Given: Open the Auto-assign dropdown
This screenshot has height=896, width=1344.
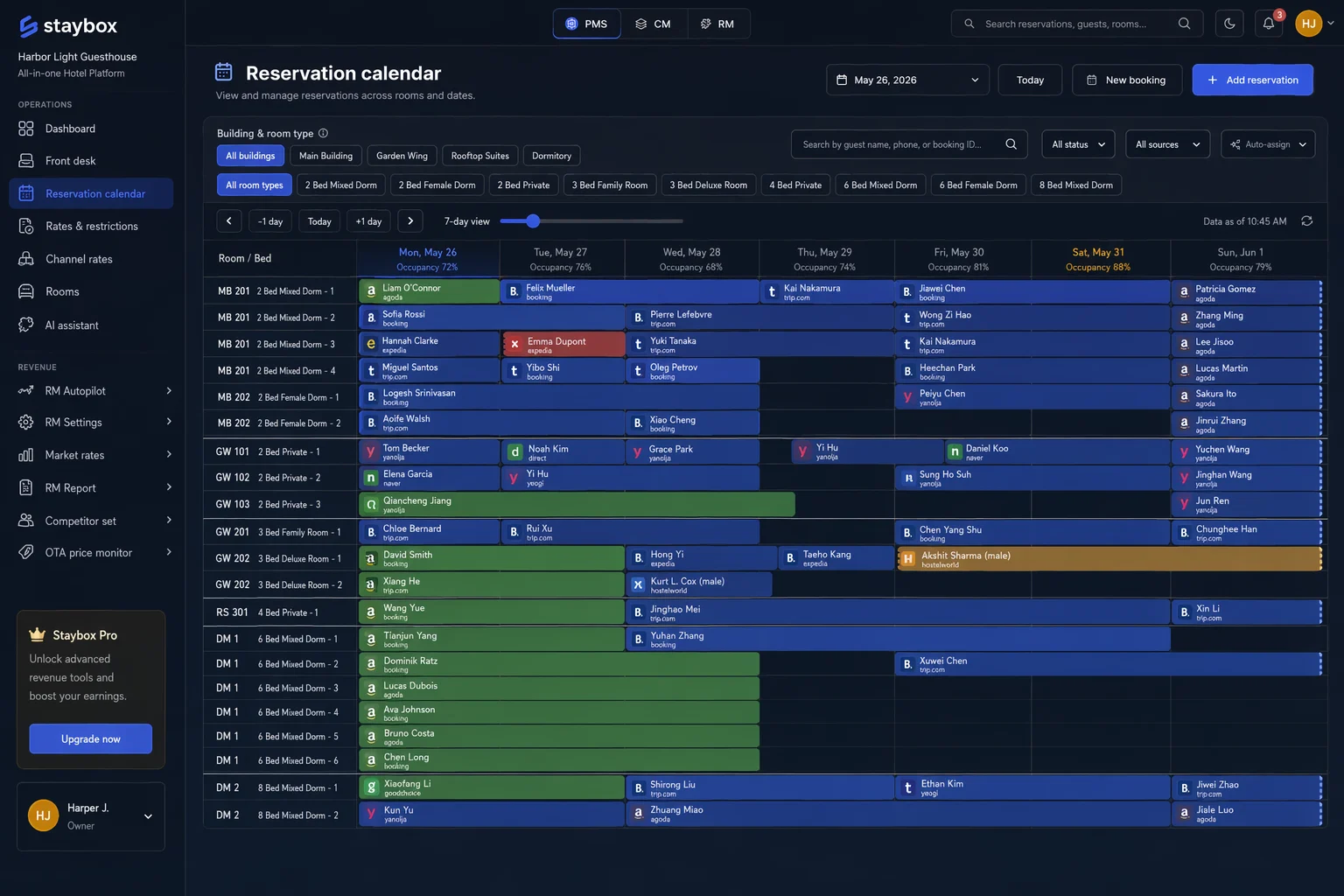Looking at the screenshot, I should [x=1268, y=144].
